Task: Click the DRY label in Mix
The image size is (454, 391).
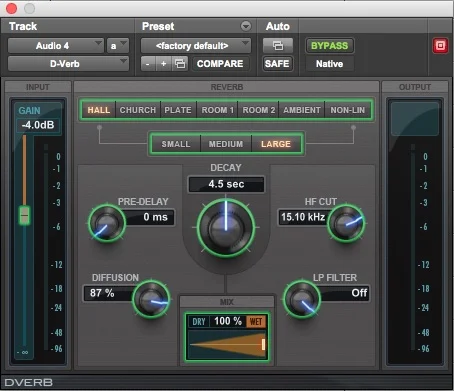Action: 199,322
